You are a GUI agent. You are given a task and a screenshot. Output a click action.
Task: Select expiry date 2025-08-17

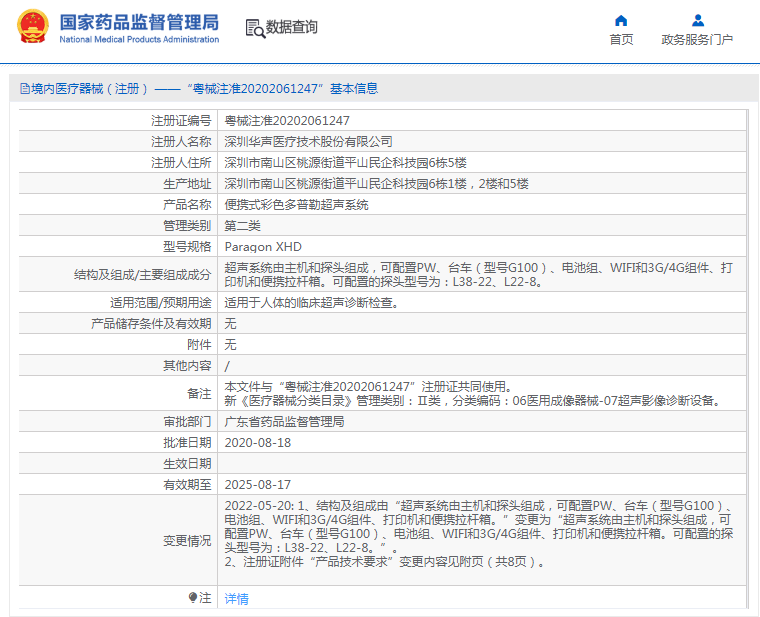coord(257,485)
